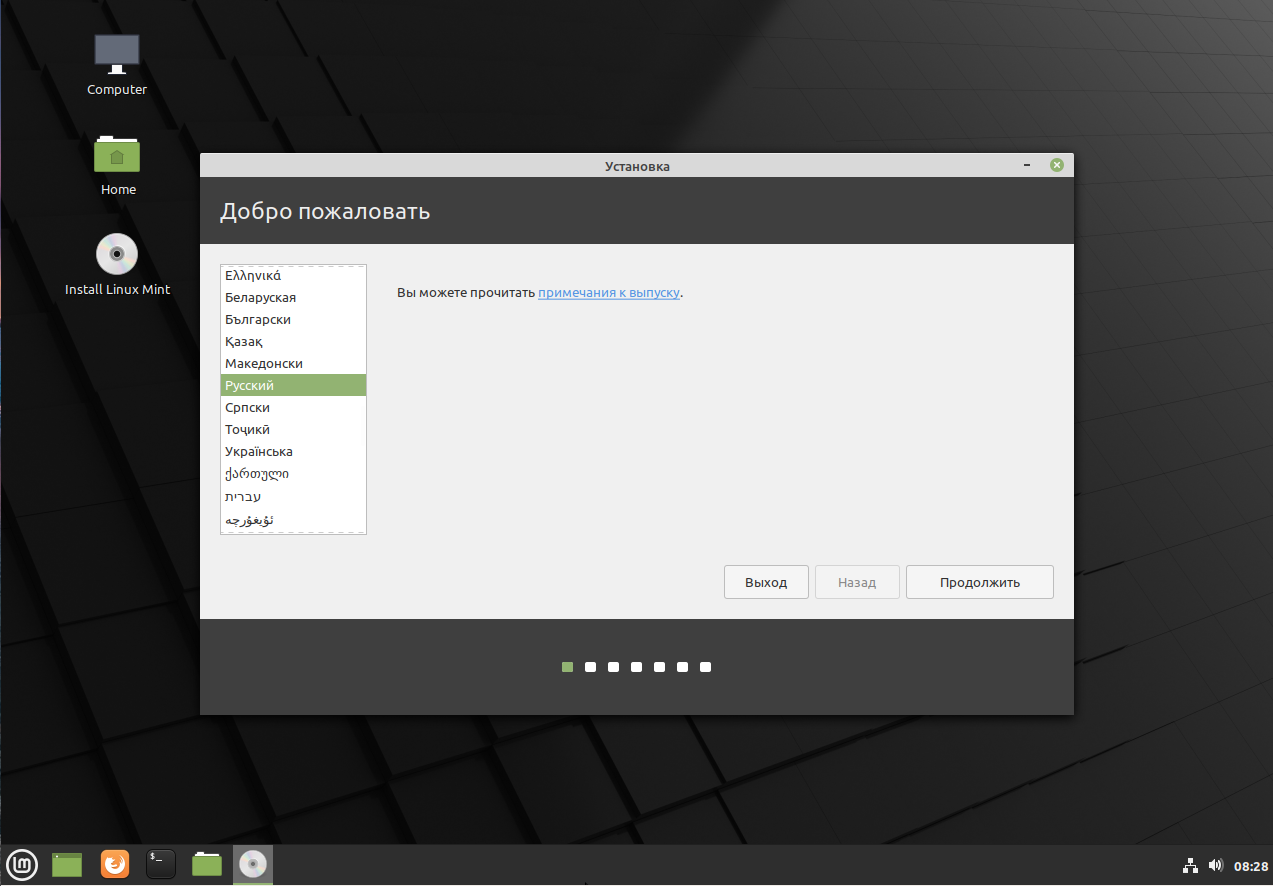The image size is (1273, 886).
Task: Select Ελληνικά language option
Action: coord(253,275)
